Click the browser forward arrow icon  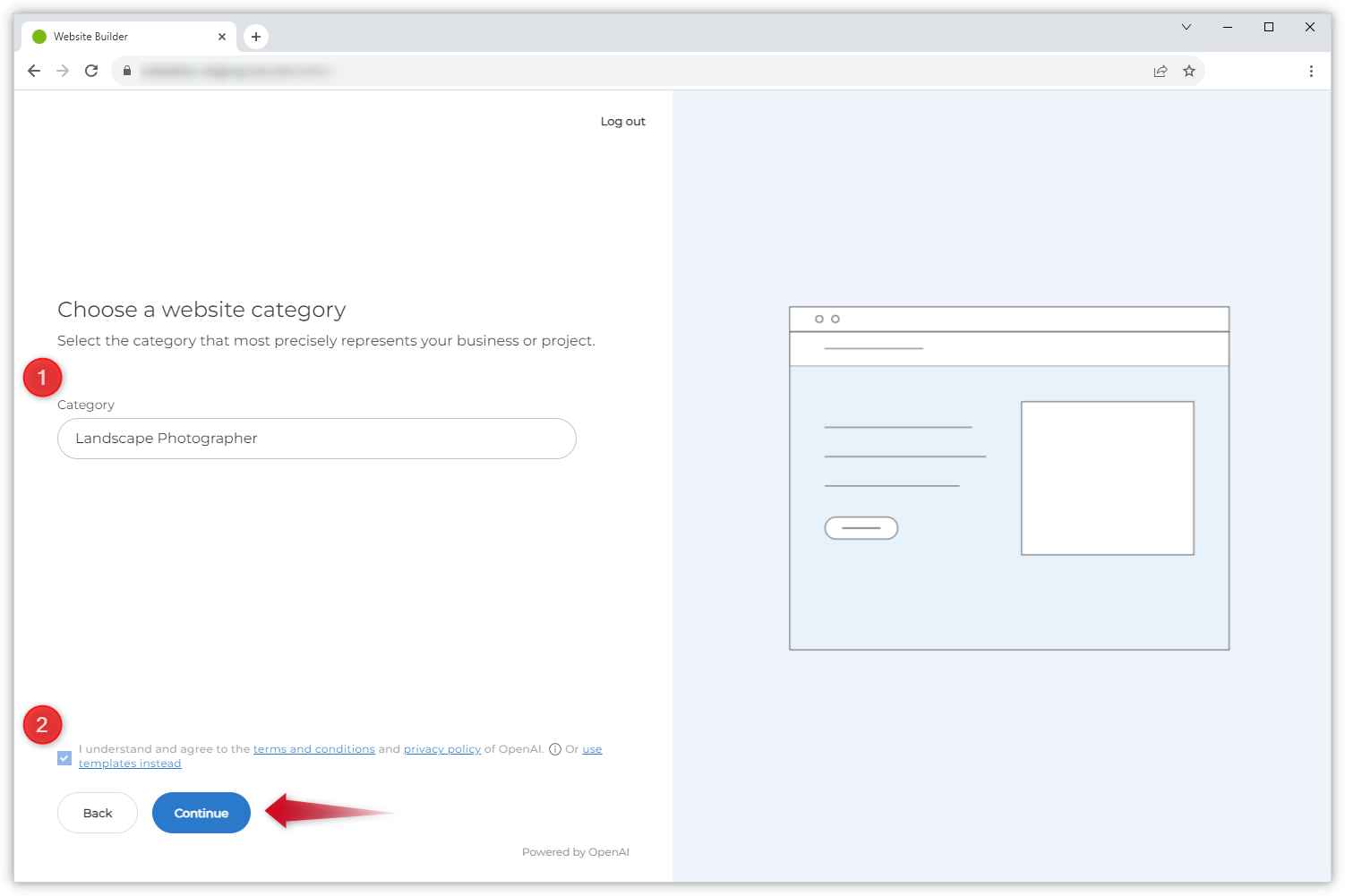63,71
